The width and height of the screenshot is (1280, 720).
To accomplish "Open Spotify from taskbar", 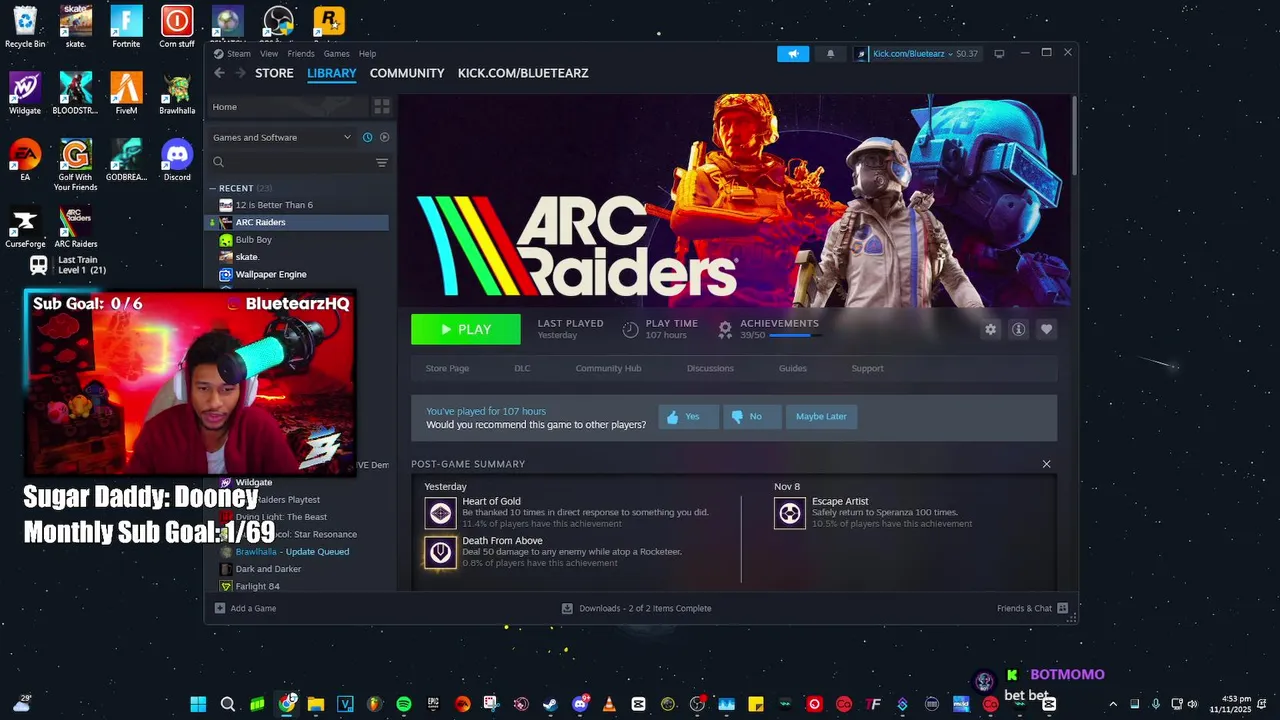I will tap(404, 704).
